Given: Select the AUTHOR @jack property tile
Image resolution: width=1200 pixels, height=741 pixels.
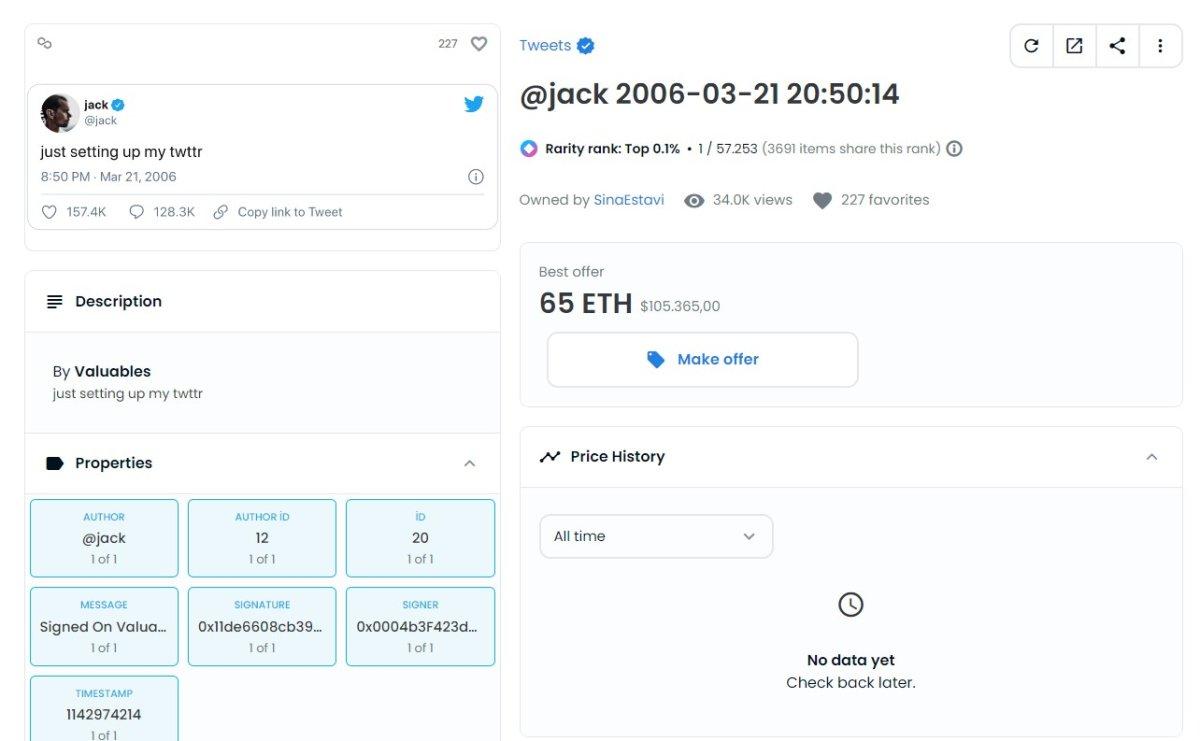Looking at the screenshot, I should (104, 538).
